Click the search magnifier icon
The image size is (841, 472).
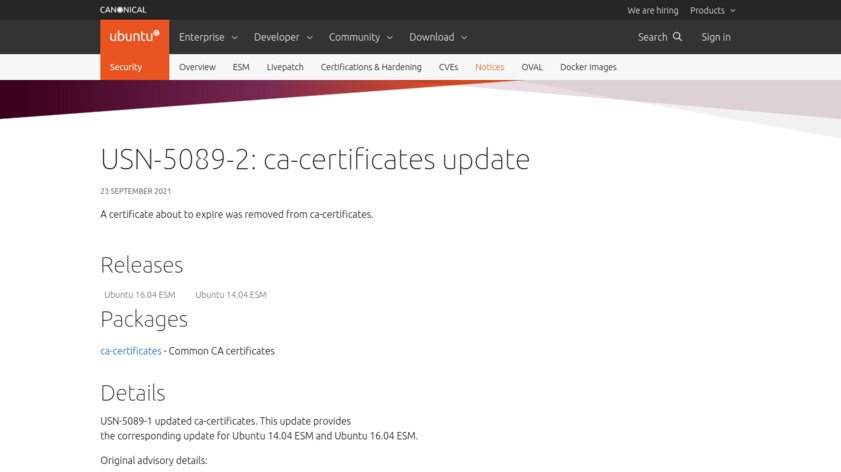(x=677, y=36)
